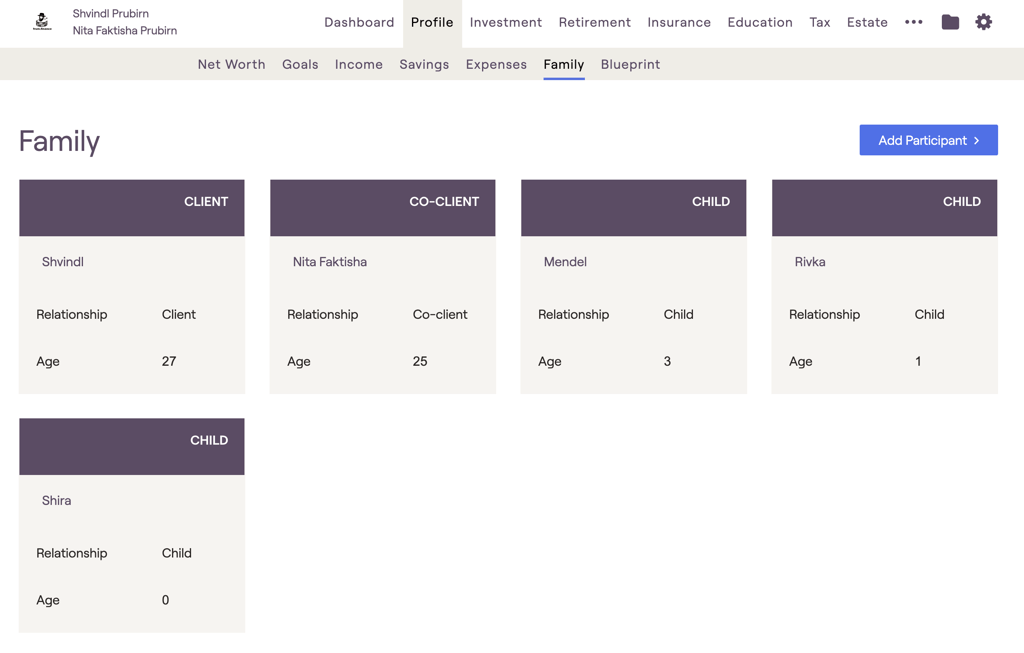The width and height of the screenshot is (1024, 653).
Task: Open the Shira child card
Action: pyautogui.click(x=132, y=525)
